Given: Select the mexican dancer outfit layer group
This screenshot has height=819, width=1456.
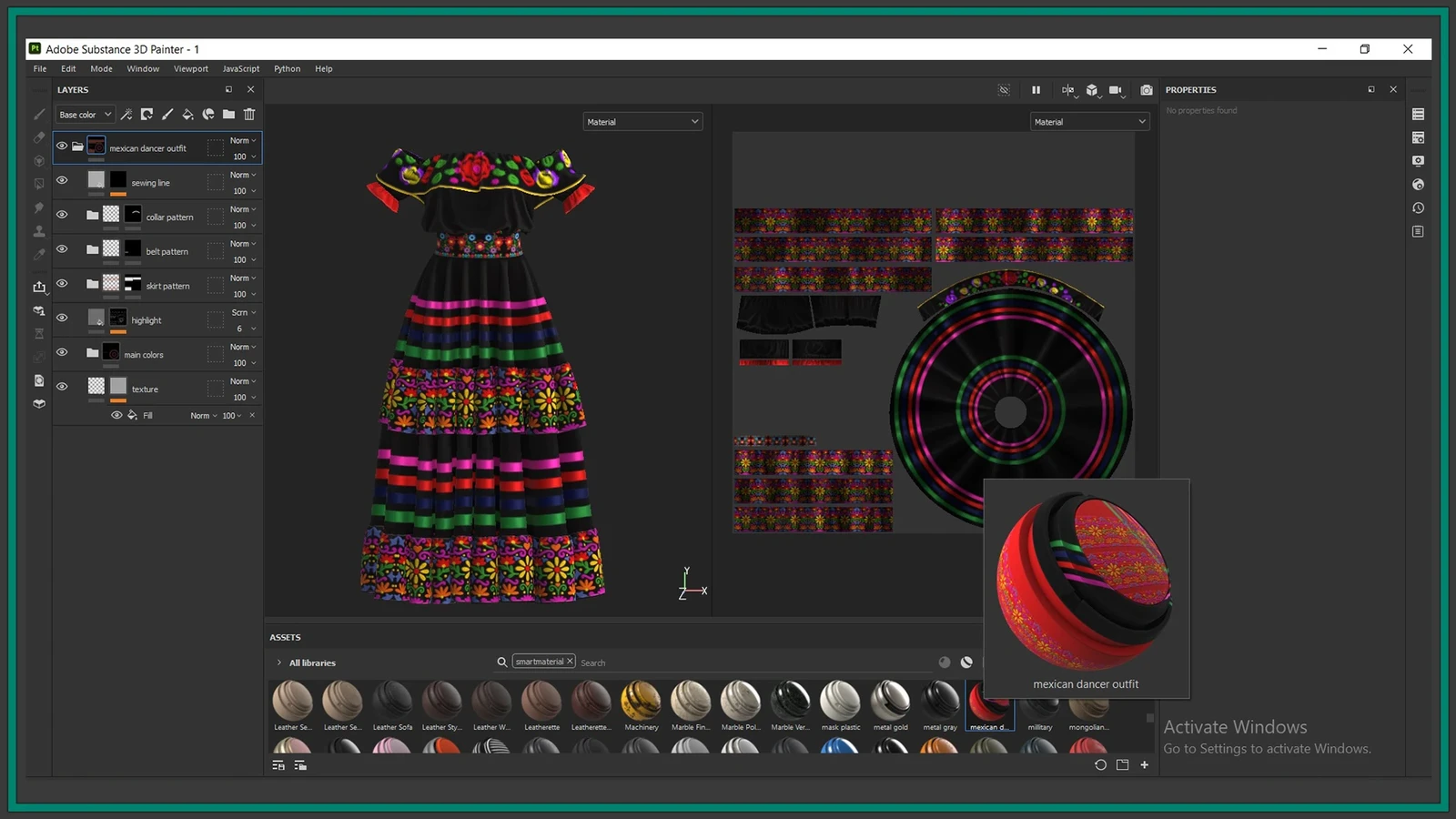Looking at the screenshot, I should point(157,147).
